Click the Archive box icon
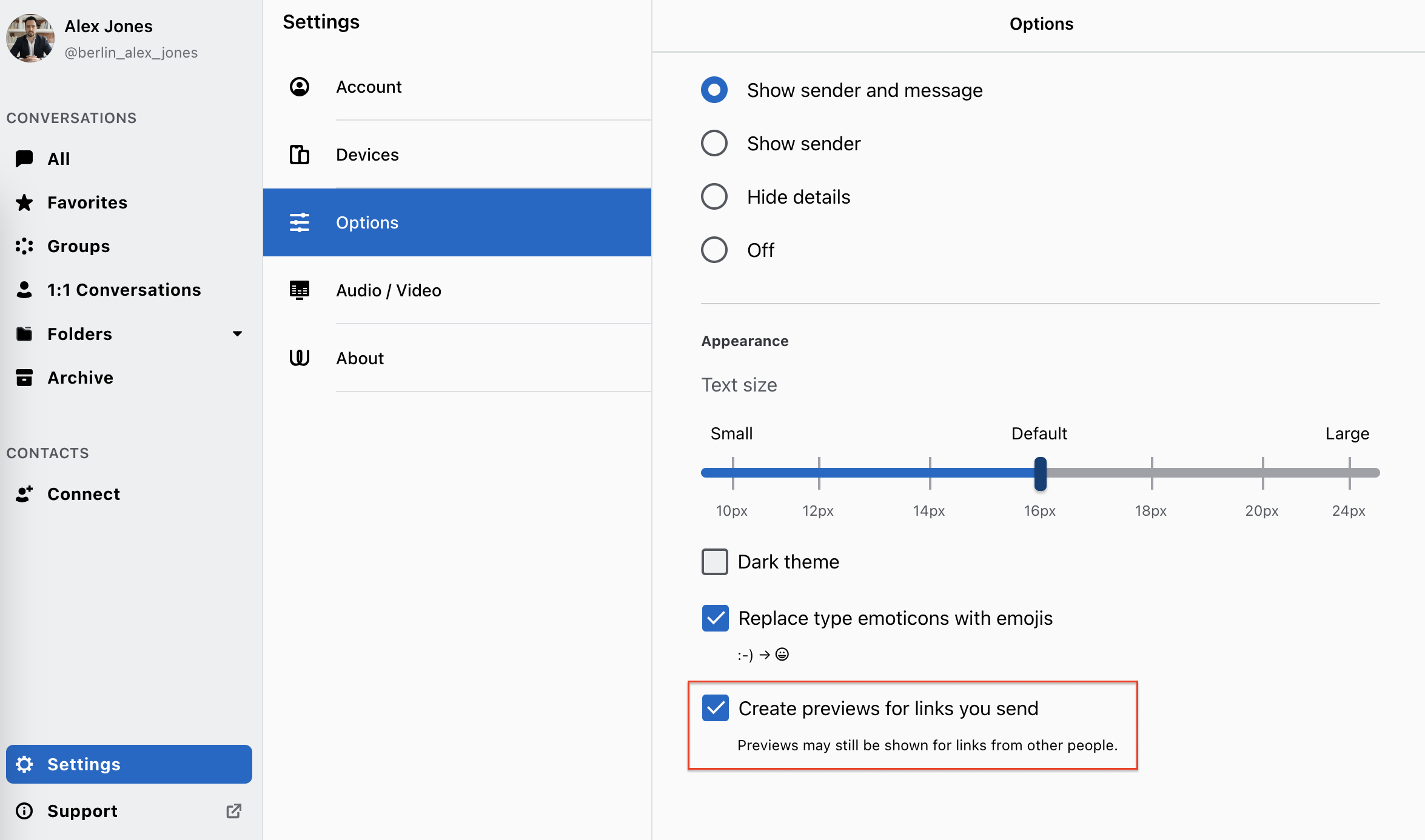This screenshot has height=840, width=1425. coord(24,378)
